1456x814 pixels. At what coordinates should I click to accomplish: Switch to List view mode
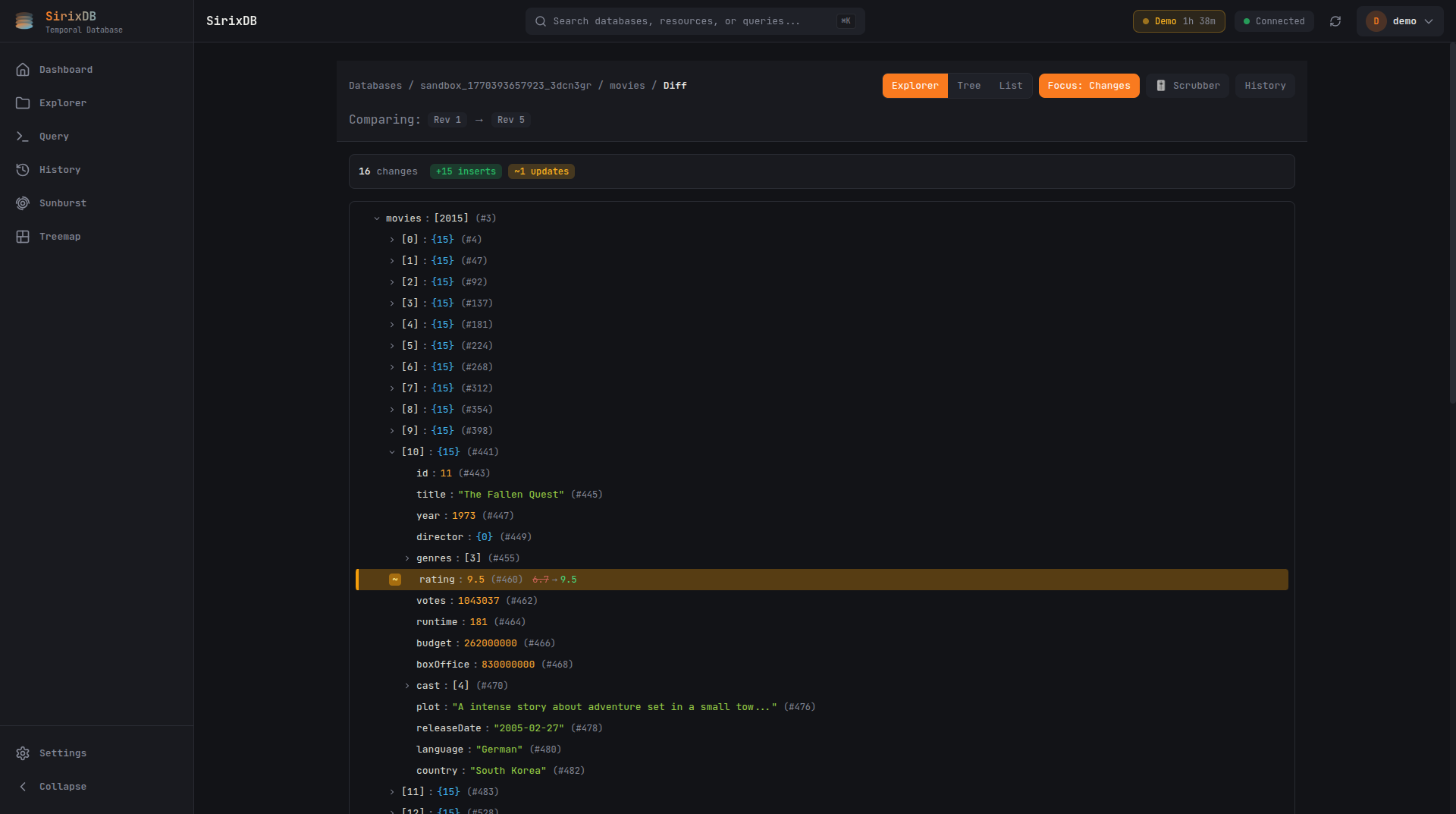tap(1010, 86)
